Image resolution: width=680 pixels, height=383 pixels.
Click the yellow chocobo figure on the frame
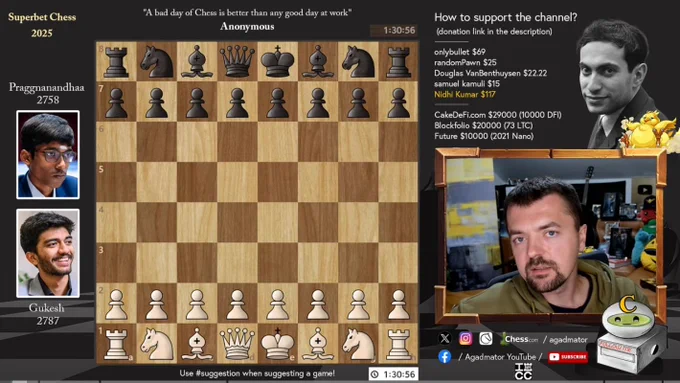tap(648, 129)
